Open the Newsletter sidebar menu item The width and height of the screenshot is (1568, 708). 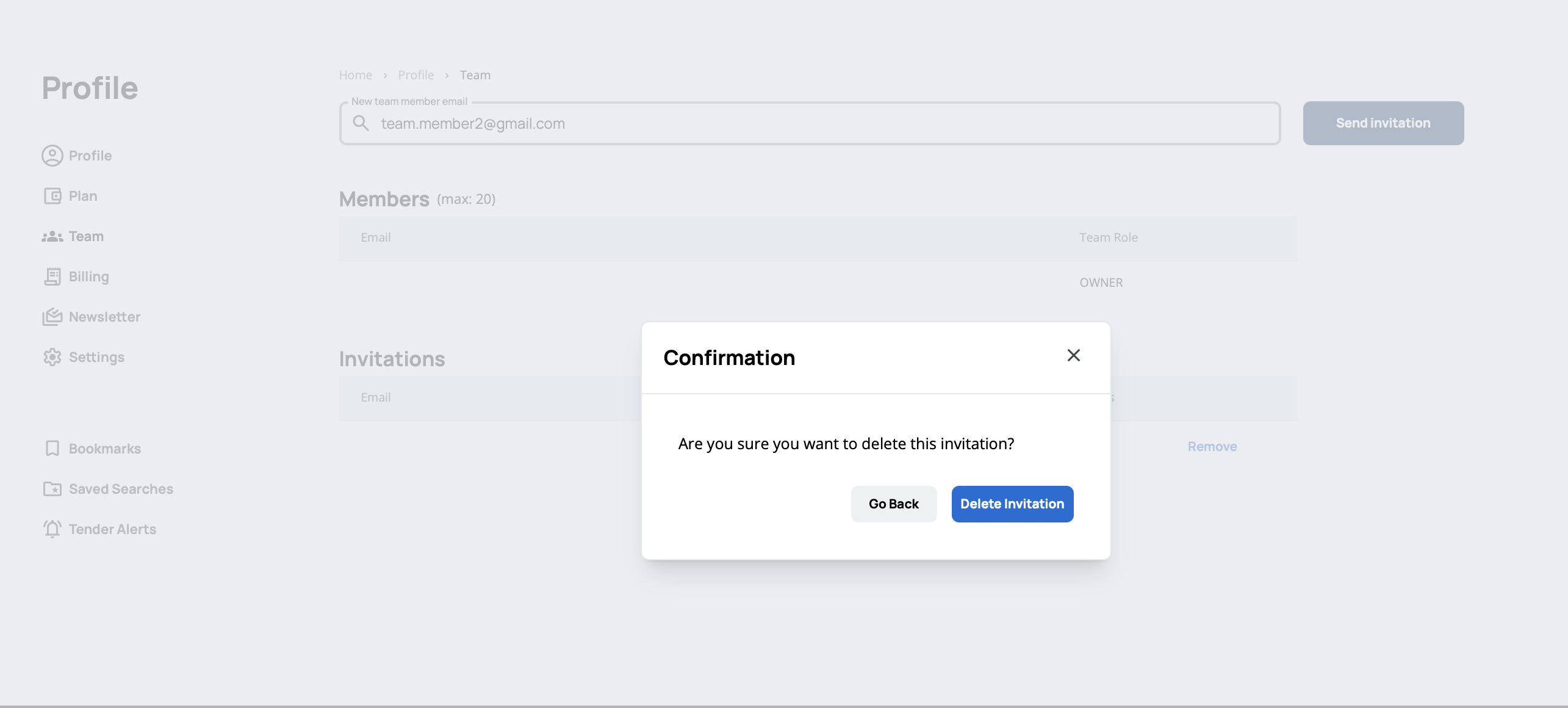pyautogui.click(x=104, y=317)
